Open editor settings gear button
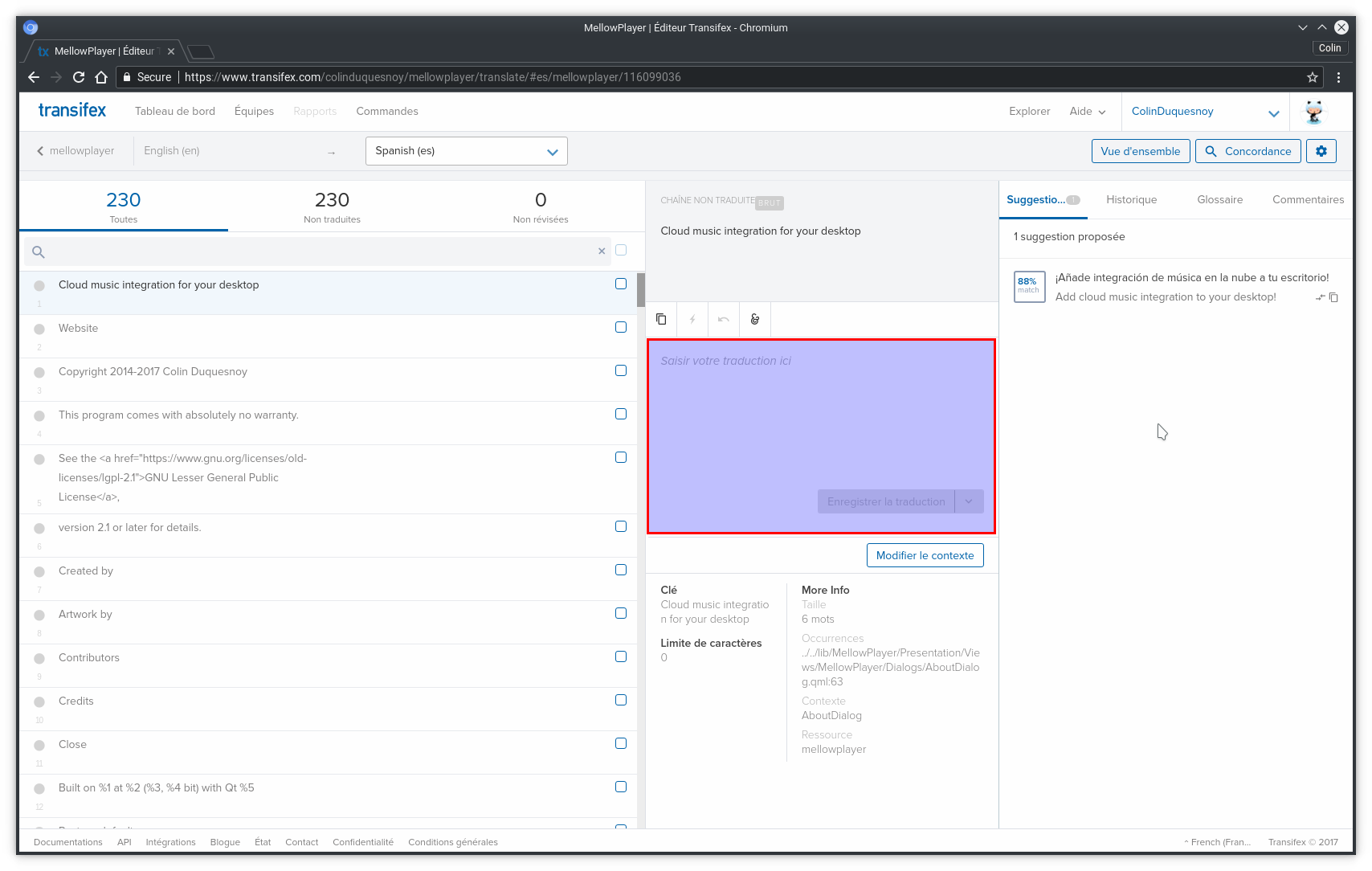Viewport: 1372px width, 871px height. tap(1321, 151)
